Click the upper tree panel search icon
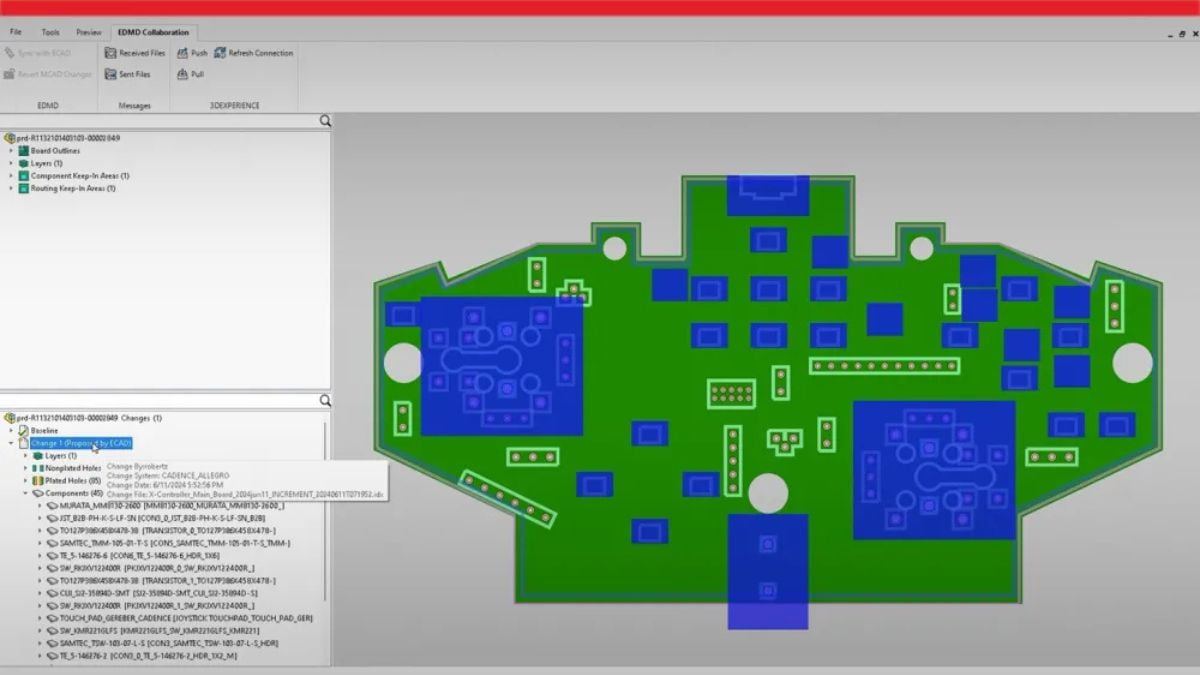The width and height of the screenshot is (1200, 675). click(325, 121)
